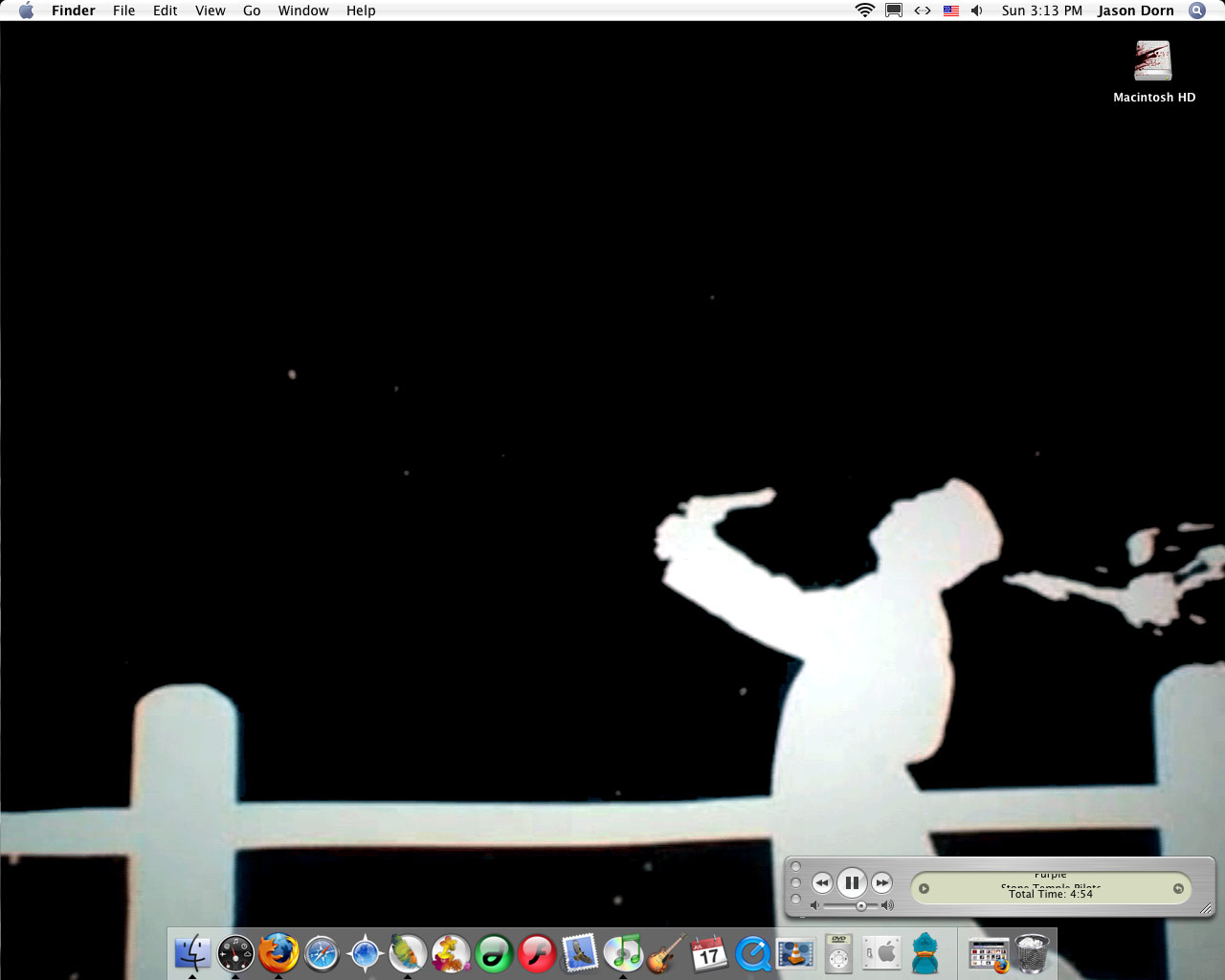Image resolution: width=1225 pixels, height=980 pixels.
Task: Toggle the iTunes display mode arrow
Action: click(924, 888)
